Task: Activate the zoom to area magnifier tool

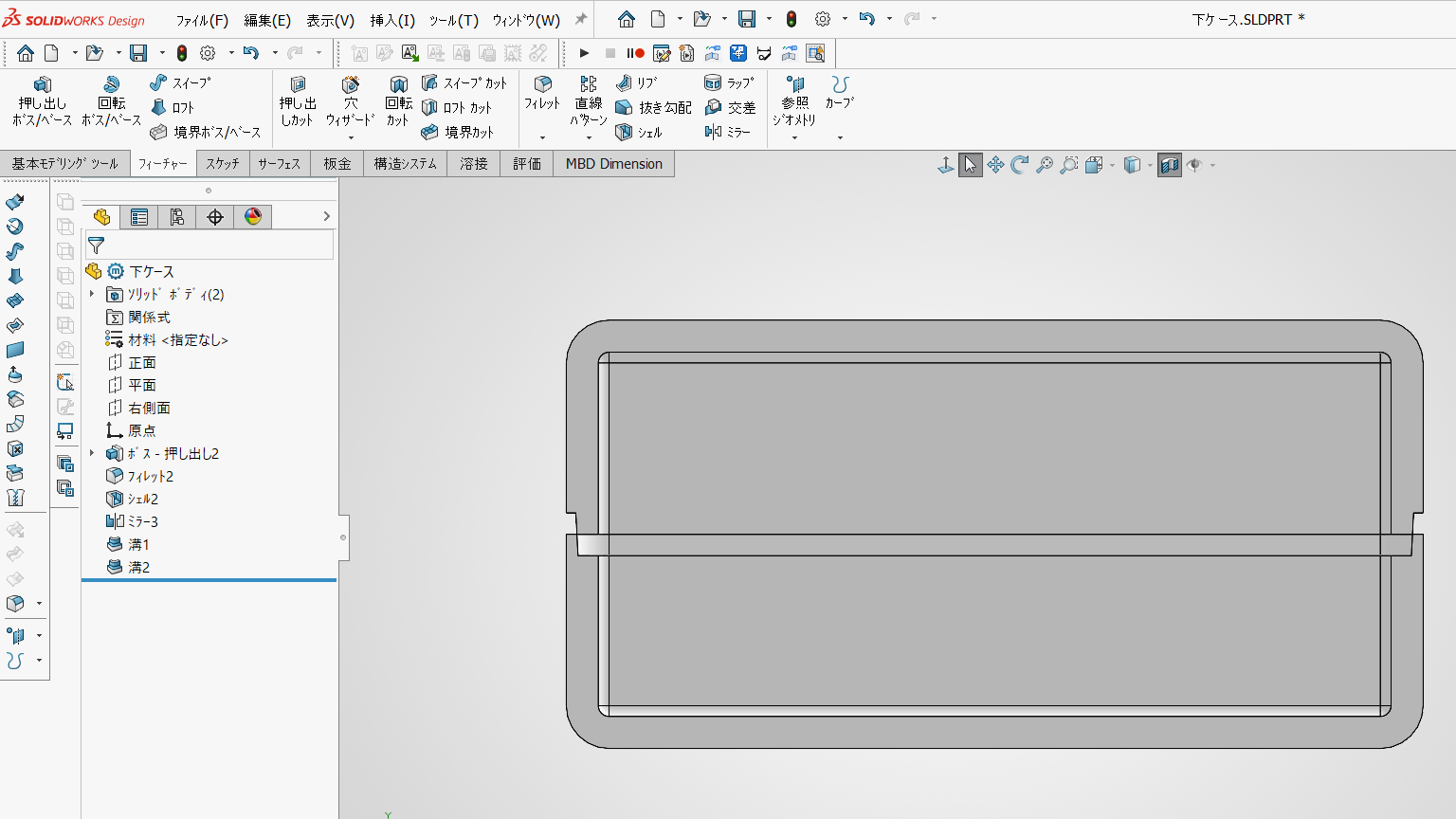Action: (1069, 165)
